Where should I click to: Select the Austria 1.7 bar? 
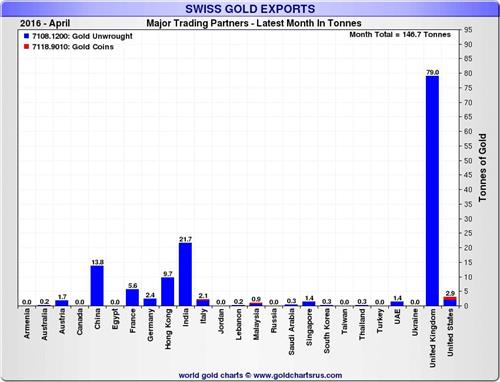pyautogui.click(x=62, y=303)
